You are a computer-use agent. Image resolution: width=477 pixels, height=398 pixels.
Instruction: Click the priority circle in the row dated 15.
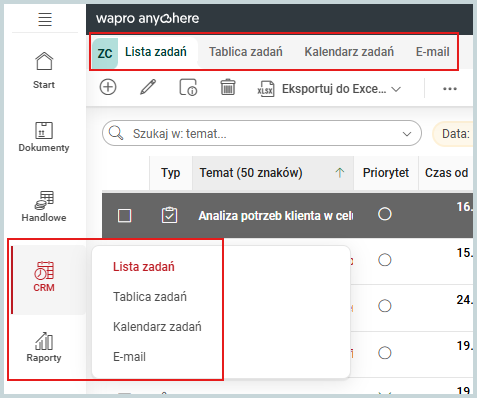click(x=385, y=260)
